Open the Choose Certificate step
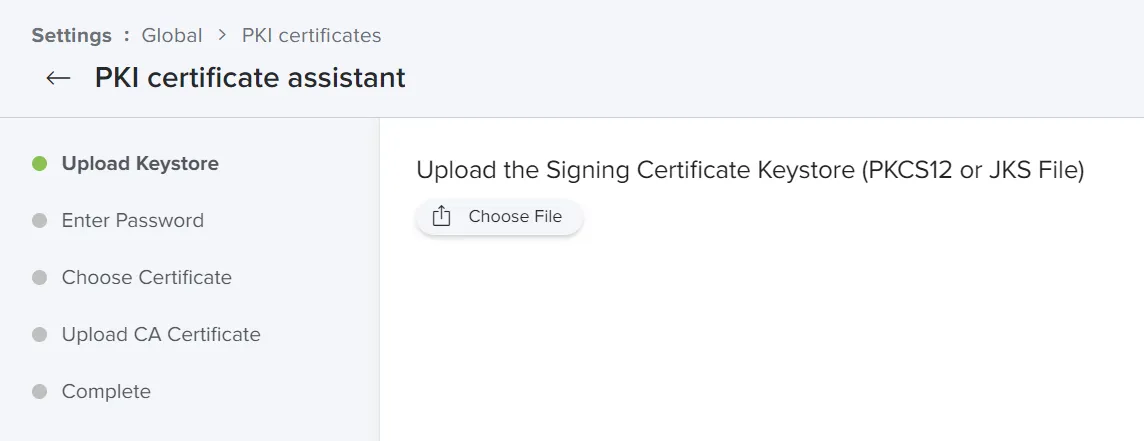 pos(147,277)
